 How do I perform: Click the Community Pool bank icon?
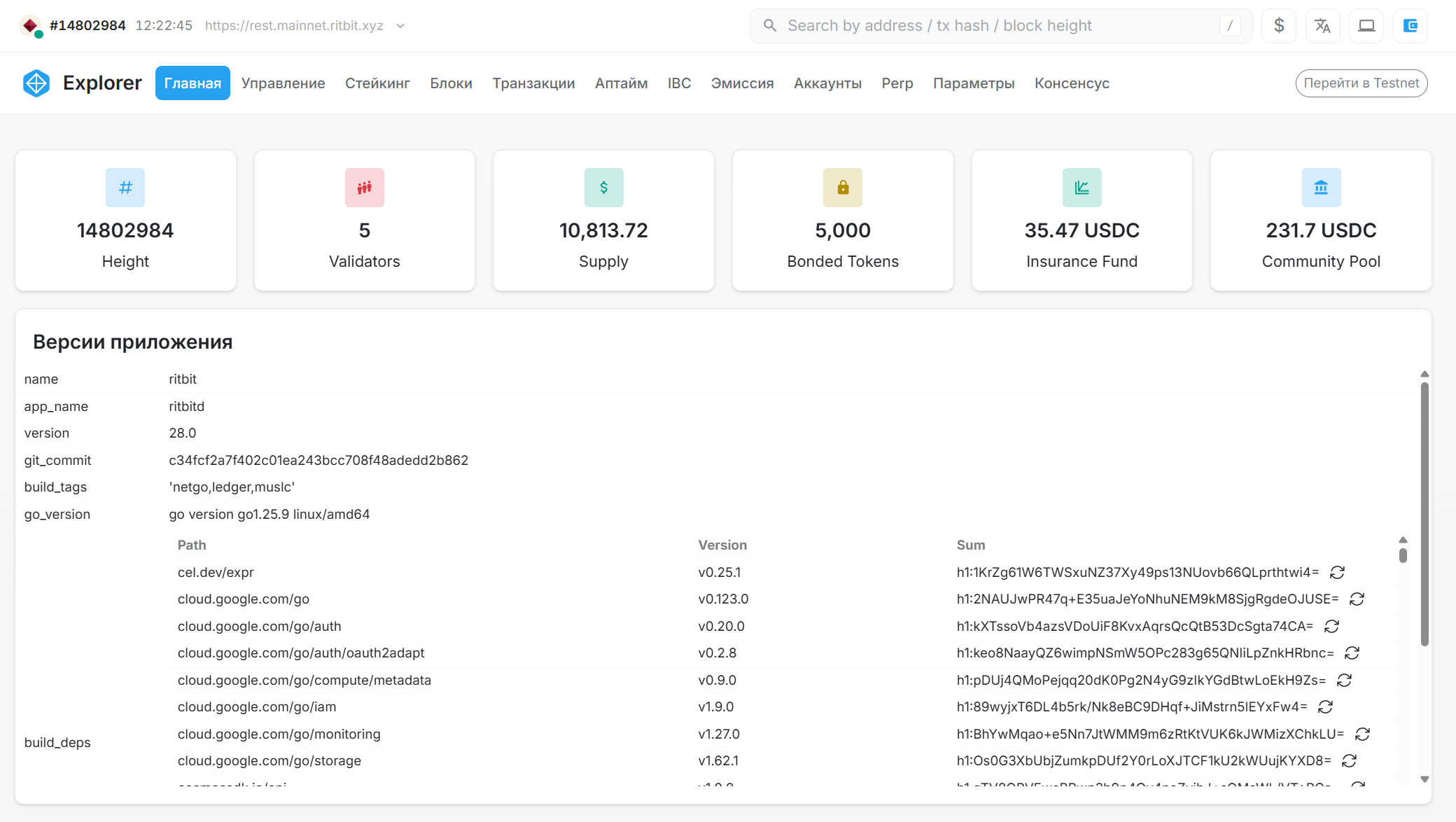[x=1321, y=188]
